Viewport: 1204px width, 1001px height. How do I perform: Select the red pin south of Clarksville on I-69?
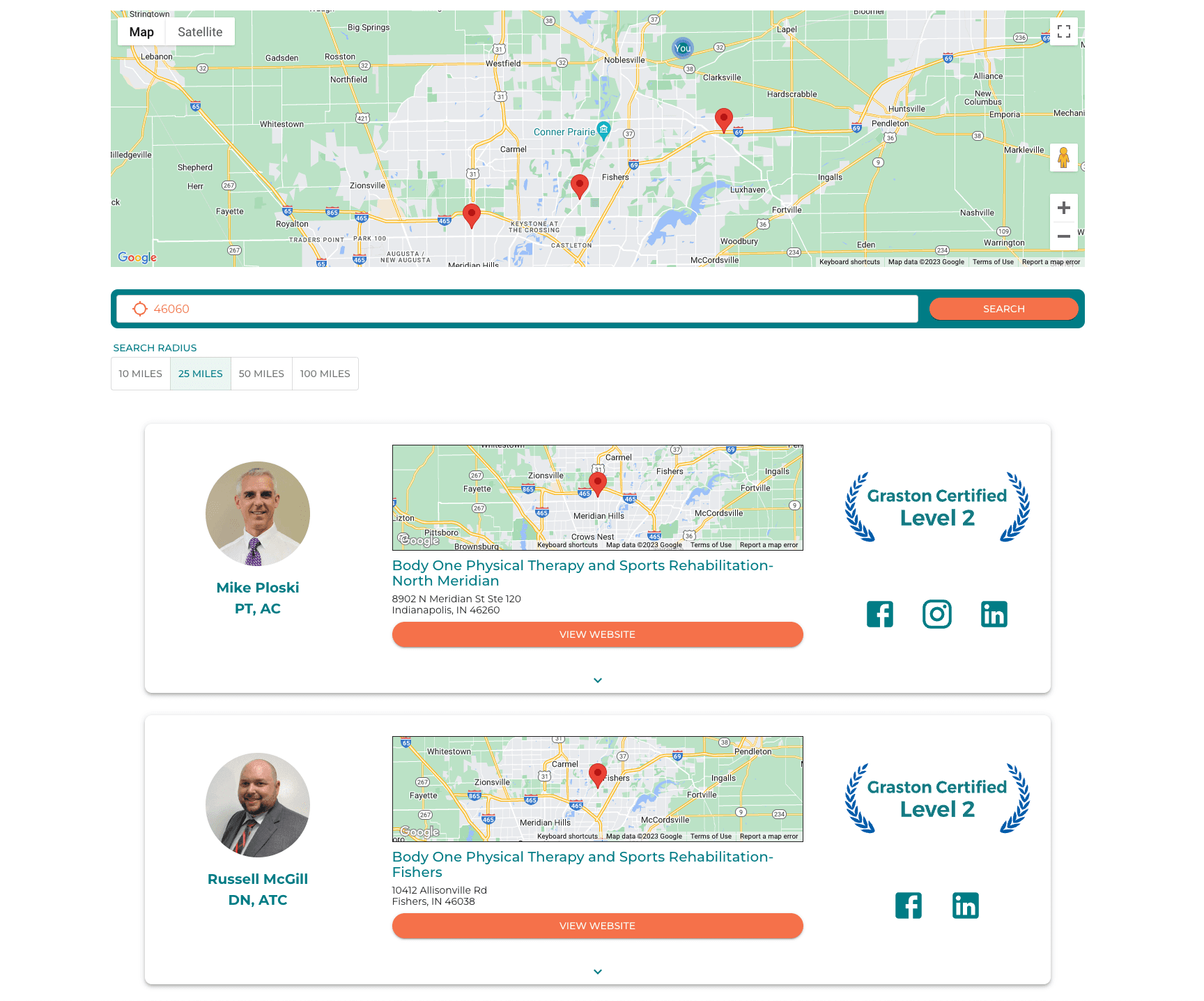[724, 121]
